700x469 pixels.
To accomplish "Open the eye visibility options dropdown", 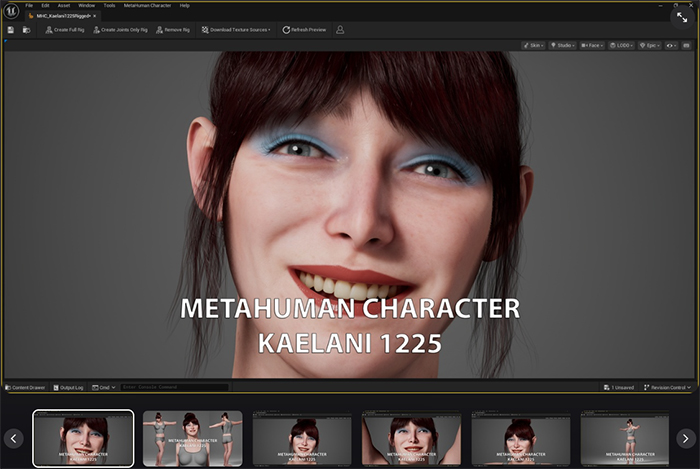I will pyautogui.click(x=671, y=46).
